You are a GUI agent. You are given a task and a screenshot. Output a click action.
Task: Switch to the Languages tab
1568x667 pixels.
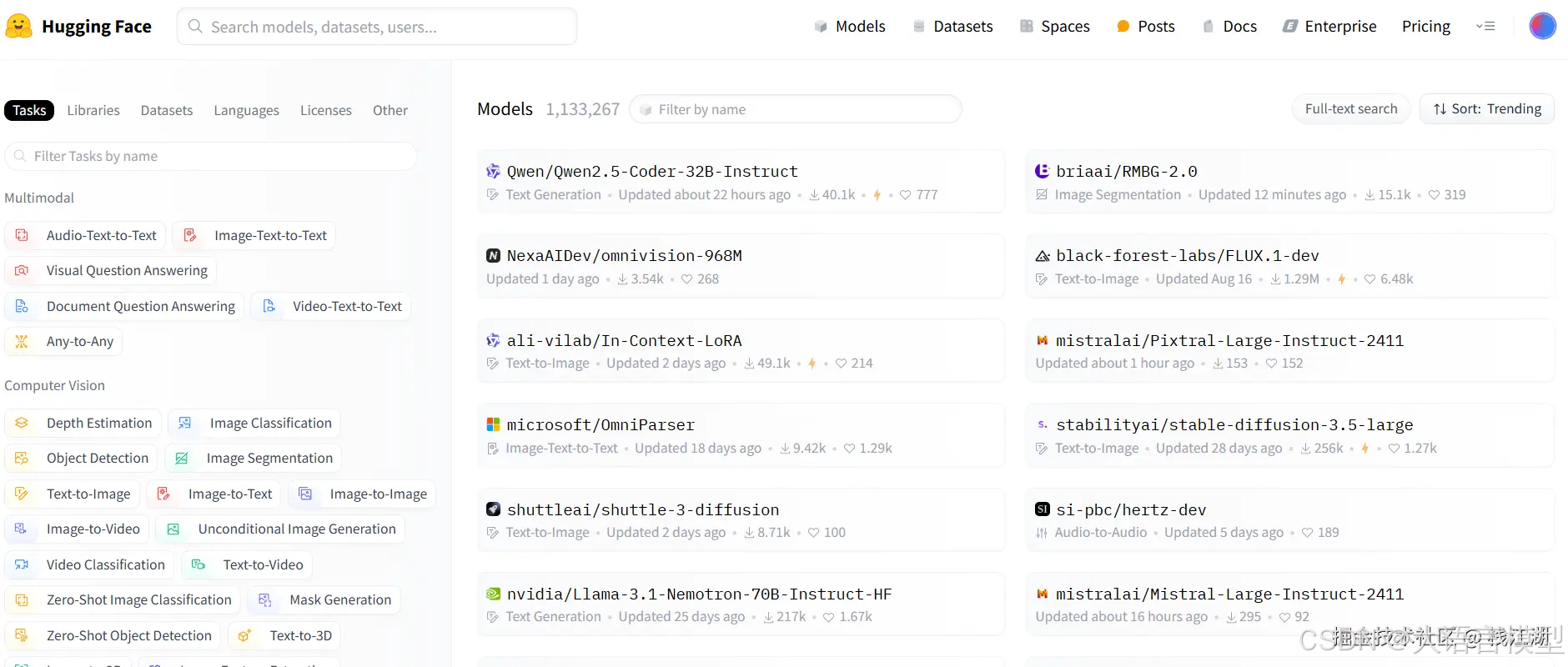point(246,110)
